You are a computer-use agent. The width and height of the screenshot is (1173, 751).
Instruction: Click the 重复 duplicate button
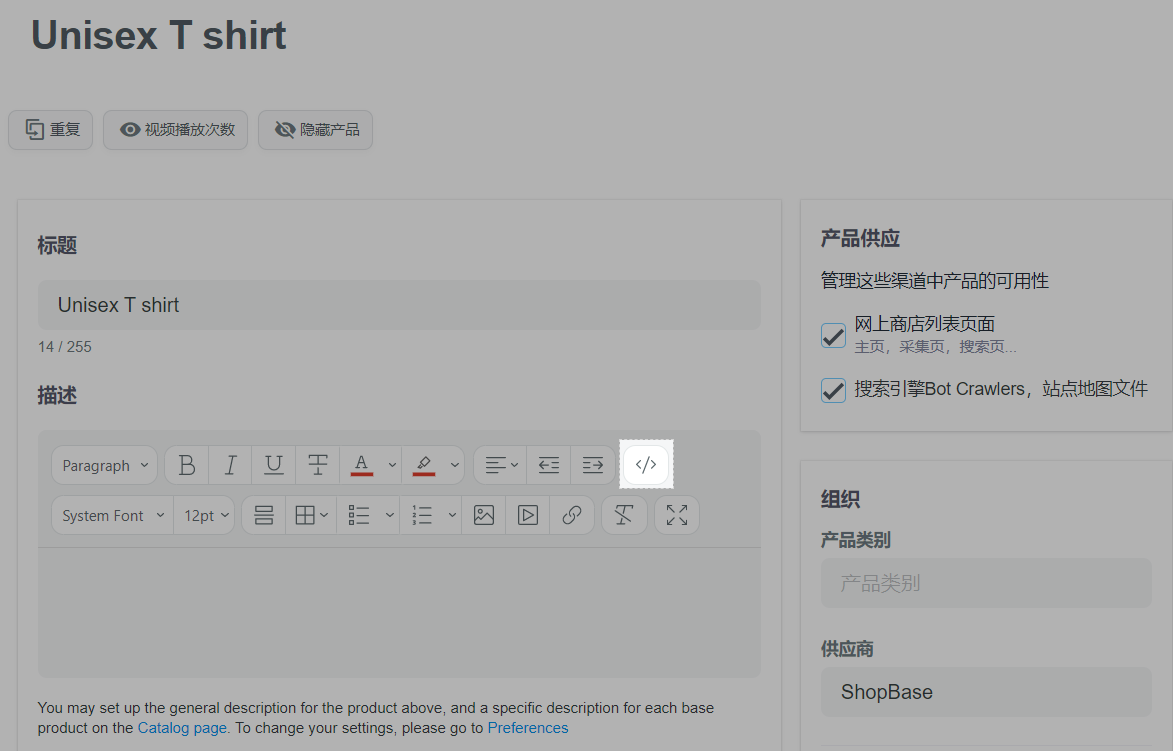51,130
